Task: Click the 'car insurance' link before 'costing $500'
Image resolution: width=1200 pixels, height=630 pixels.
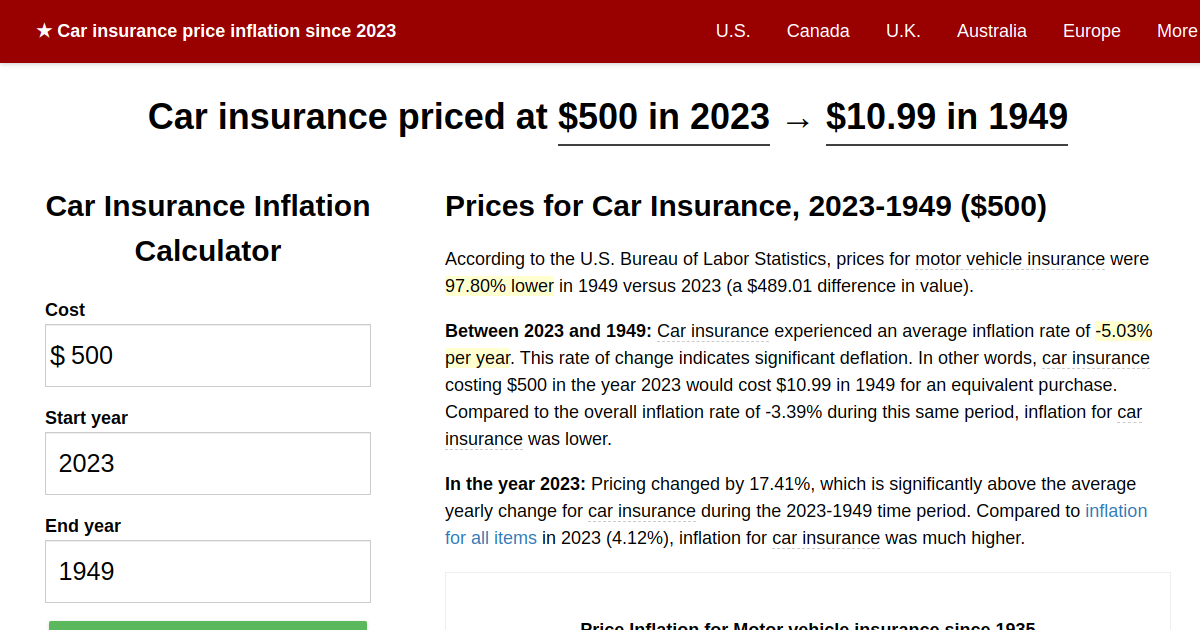Action: pyautogui.click(x=1096, y=358)
